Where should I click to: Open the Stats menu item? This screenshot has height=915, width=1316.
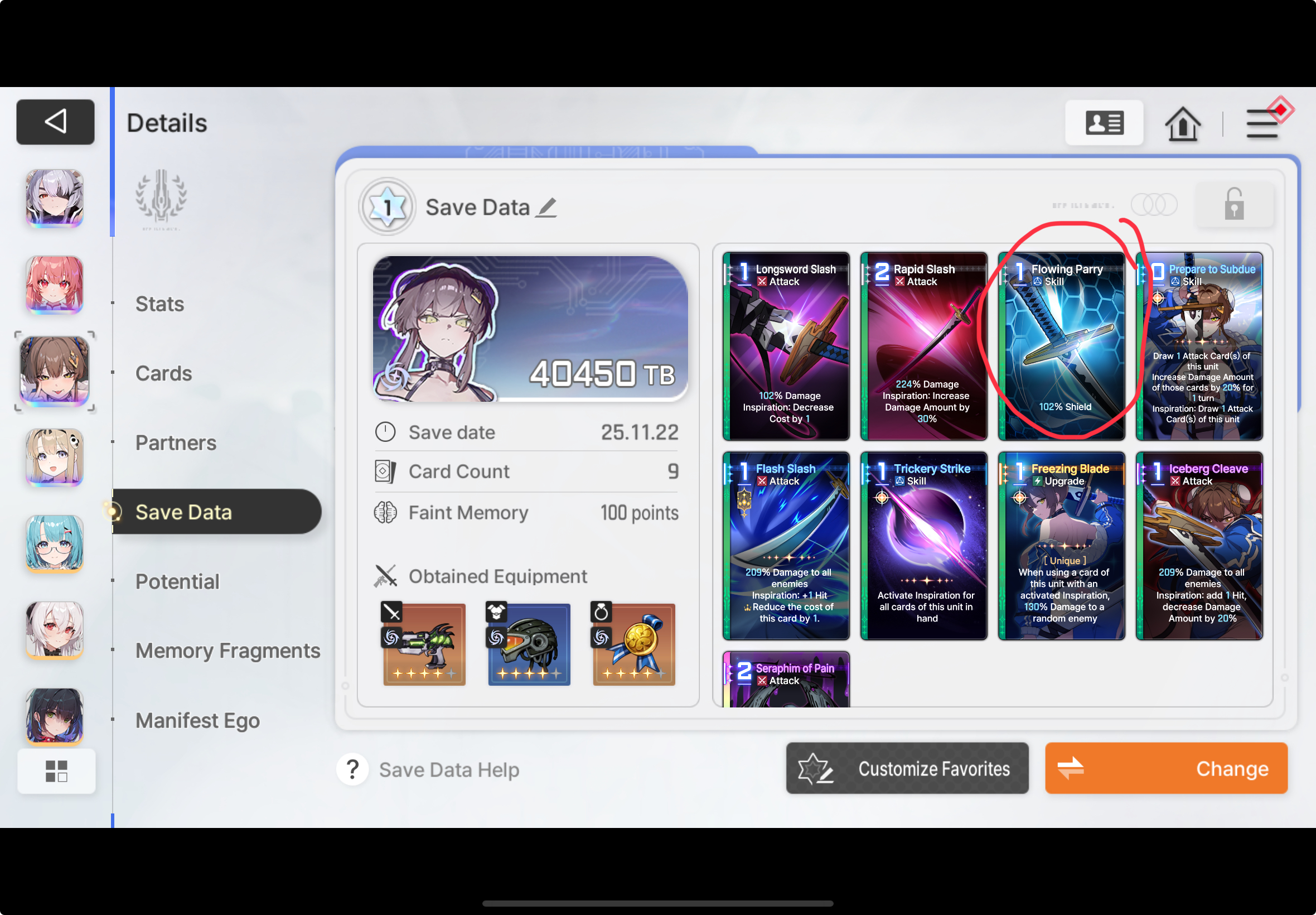tap(160, 304)
